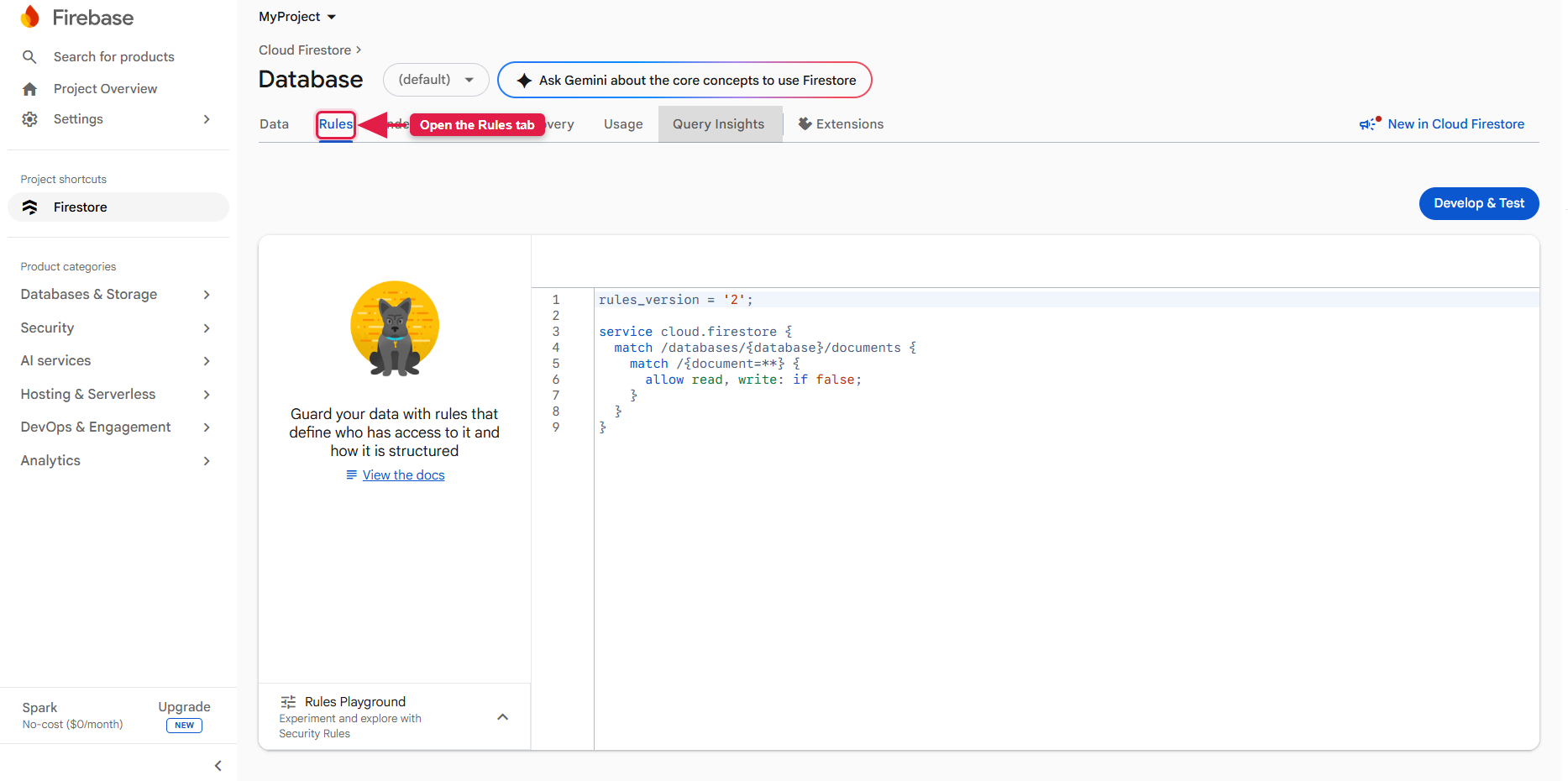This screenshot has height=781, width=1568.
Task: Open the MyProject project dropdown
Action: tap(297, 17)
